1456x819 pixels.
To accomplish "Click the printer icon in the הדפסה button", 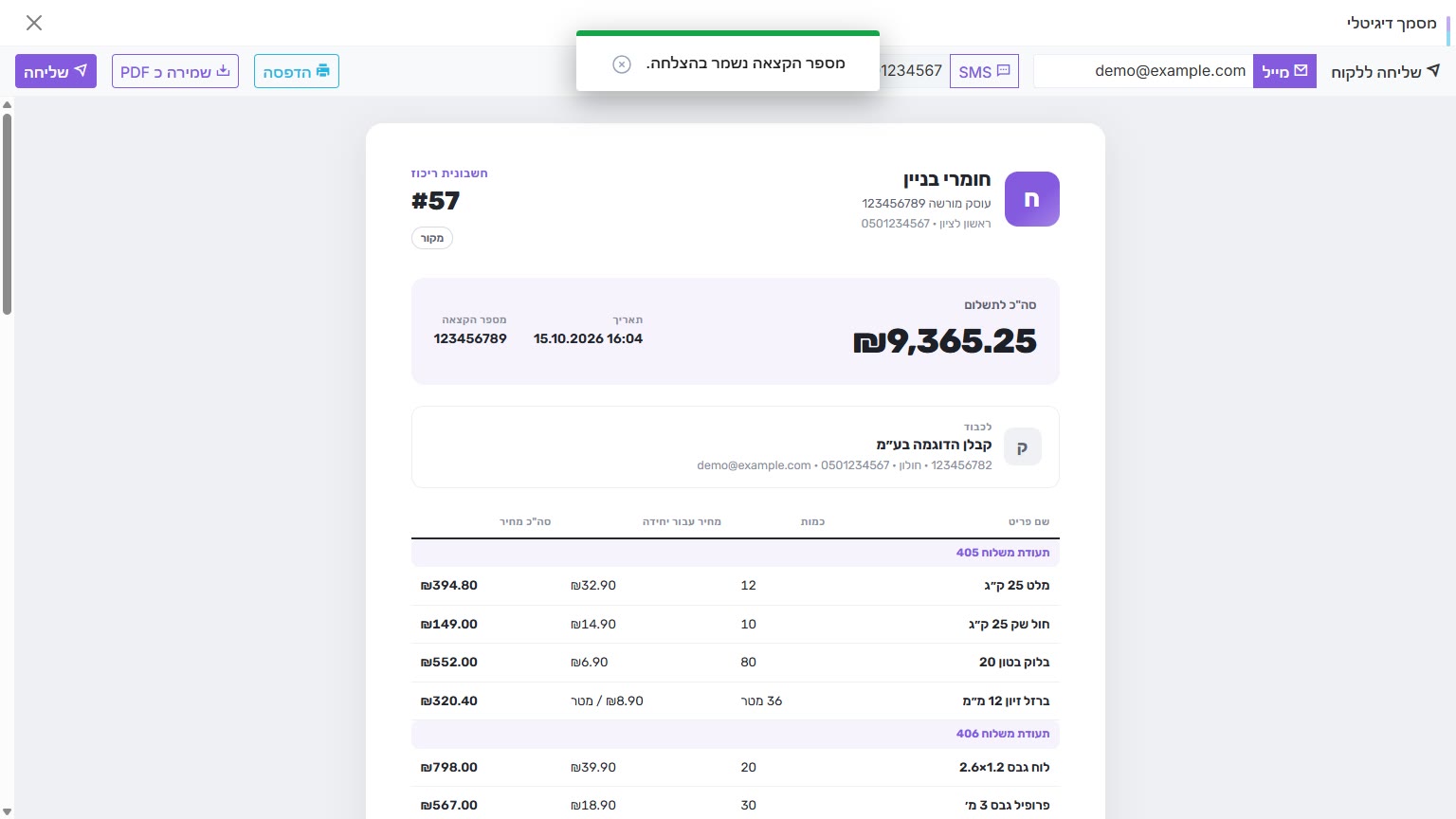I will coord(323,71).
